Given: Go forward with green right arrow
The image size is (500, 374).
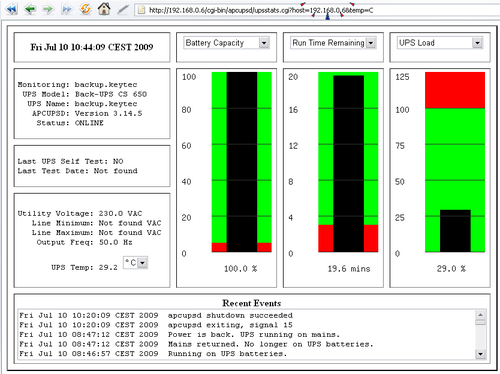Looking at the screenshot, I should point(48,9).
